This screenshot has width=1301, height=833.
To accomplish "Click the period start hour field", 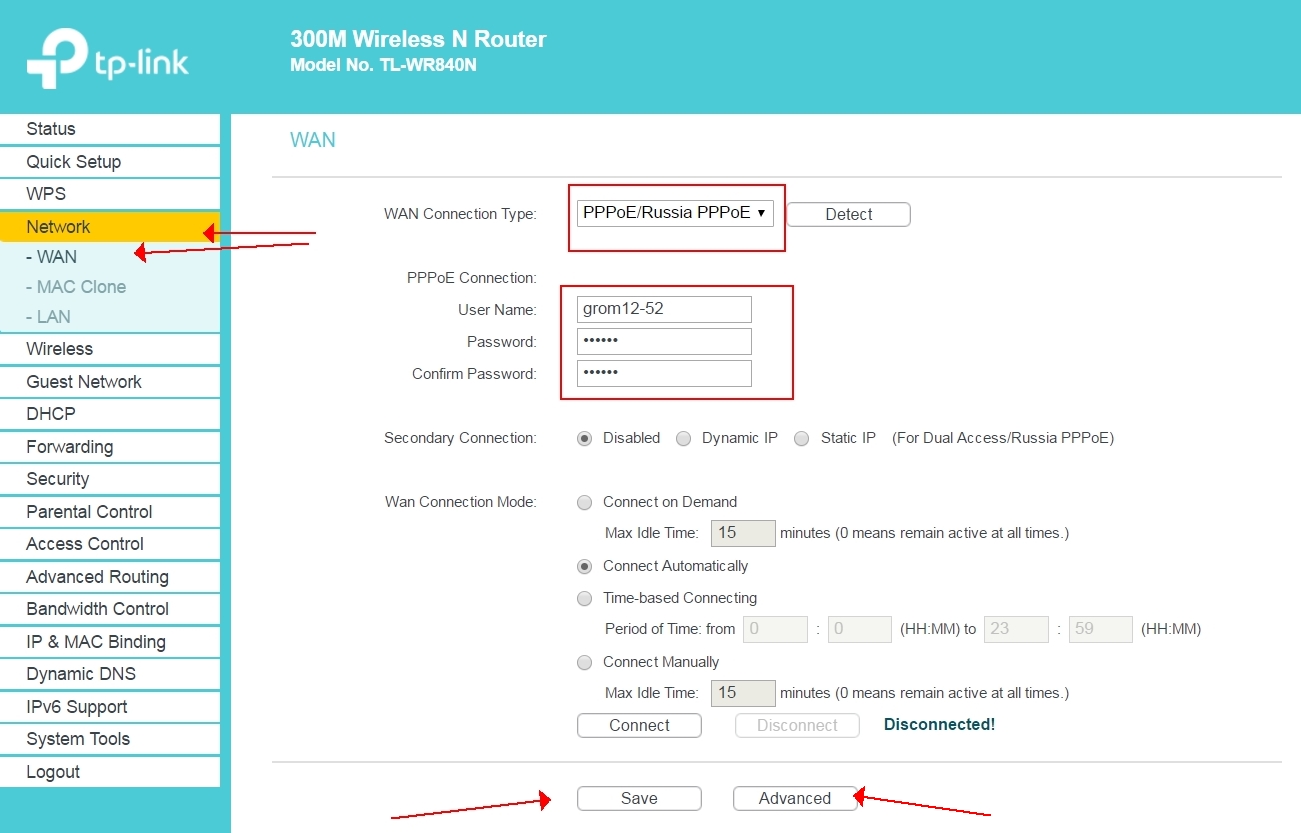I will (x=775, y=629).
